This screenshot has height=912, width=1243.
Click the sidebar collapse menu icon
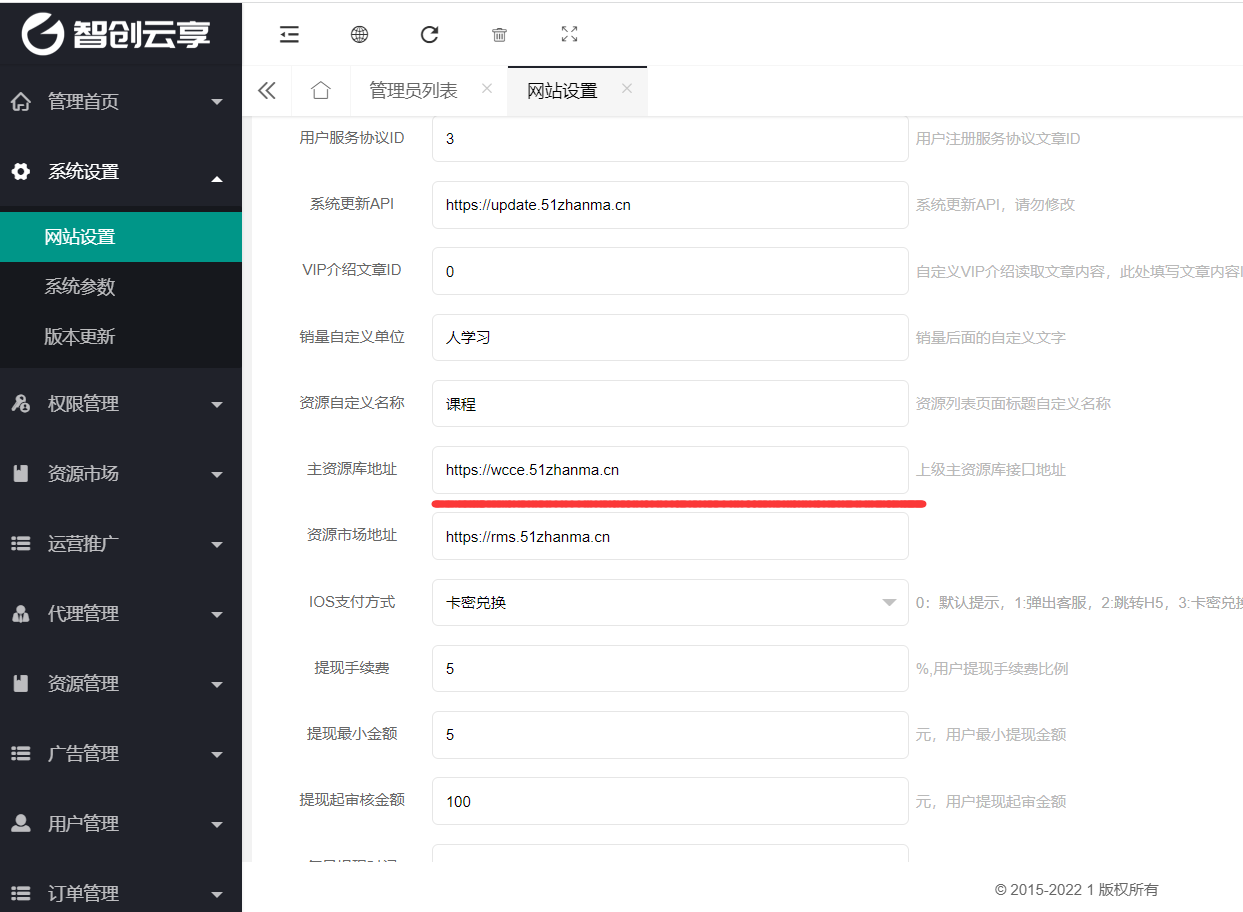coord(289,34)
